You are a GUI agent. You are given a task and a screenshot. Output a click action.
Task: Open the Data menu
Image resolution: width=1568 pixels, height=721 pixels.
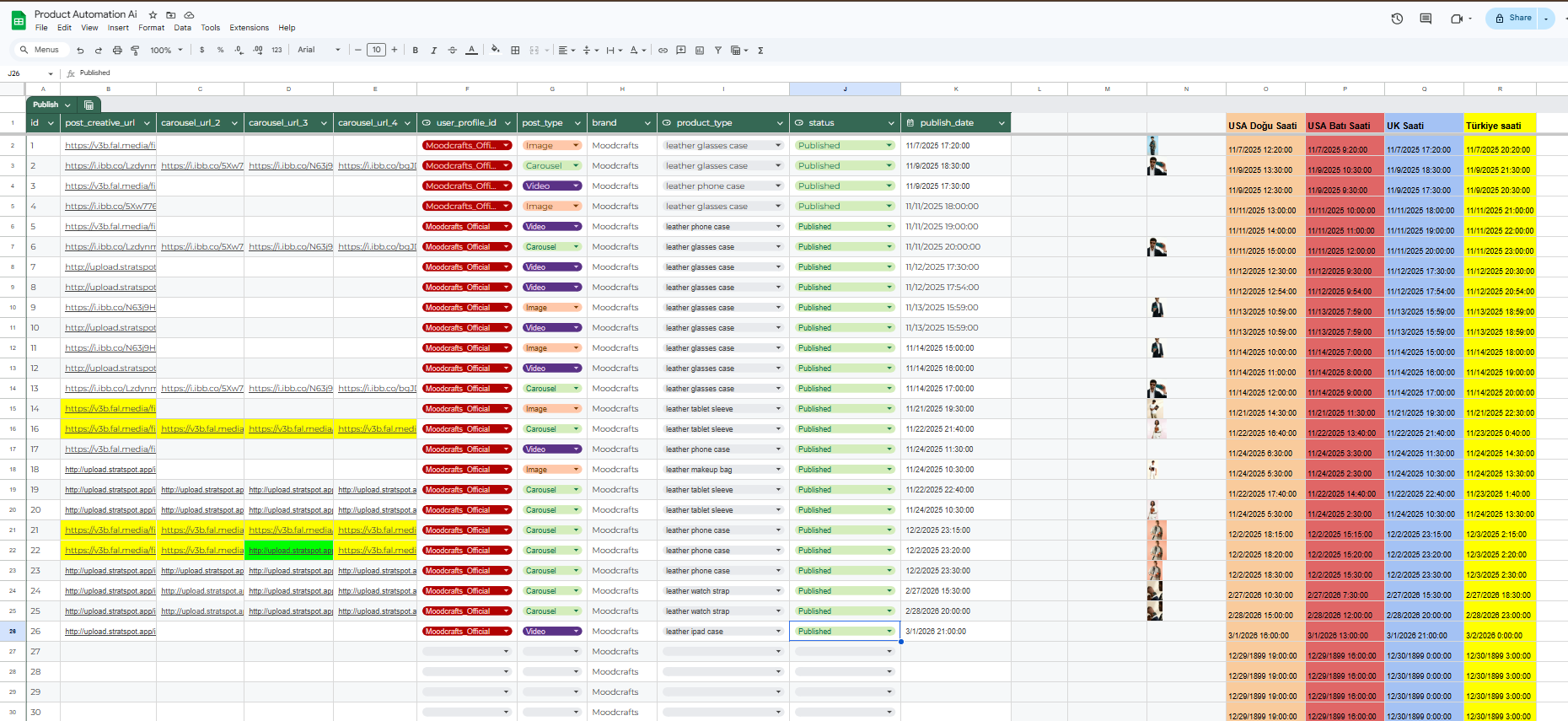(x=182, y=28)
